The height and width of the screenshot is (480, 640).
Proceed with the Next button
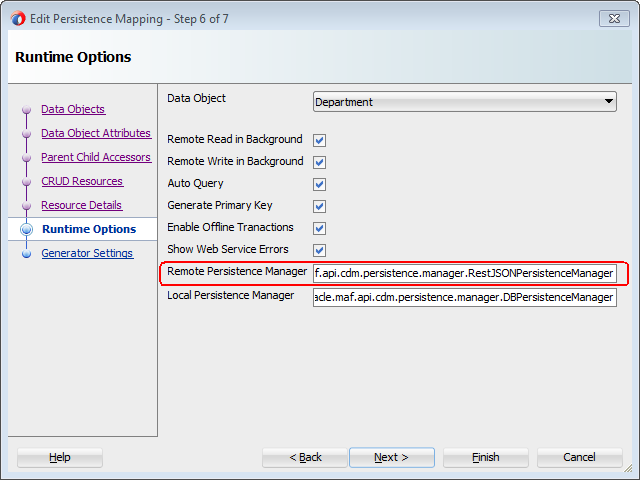point(392,457)
